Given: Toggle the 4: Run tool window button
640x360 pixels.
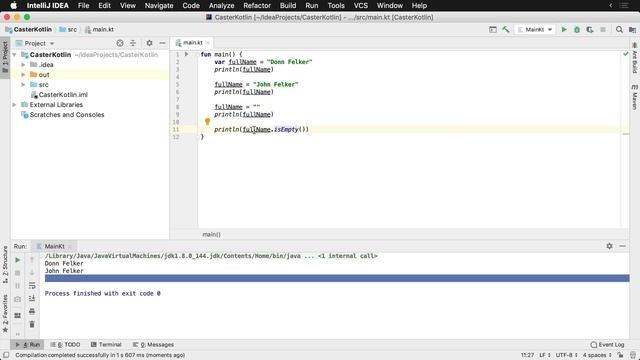Looking at the screenshot, I should point(28,344).
